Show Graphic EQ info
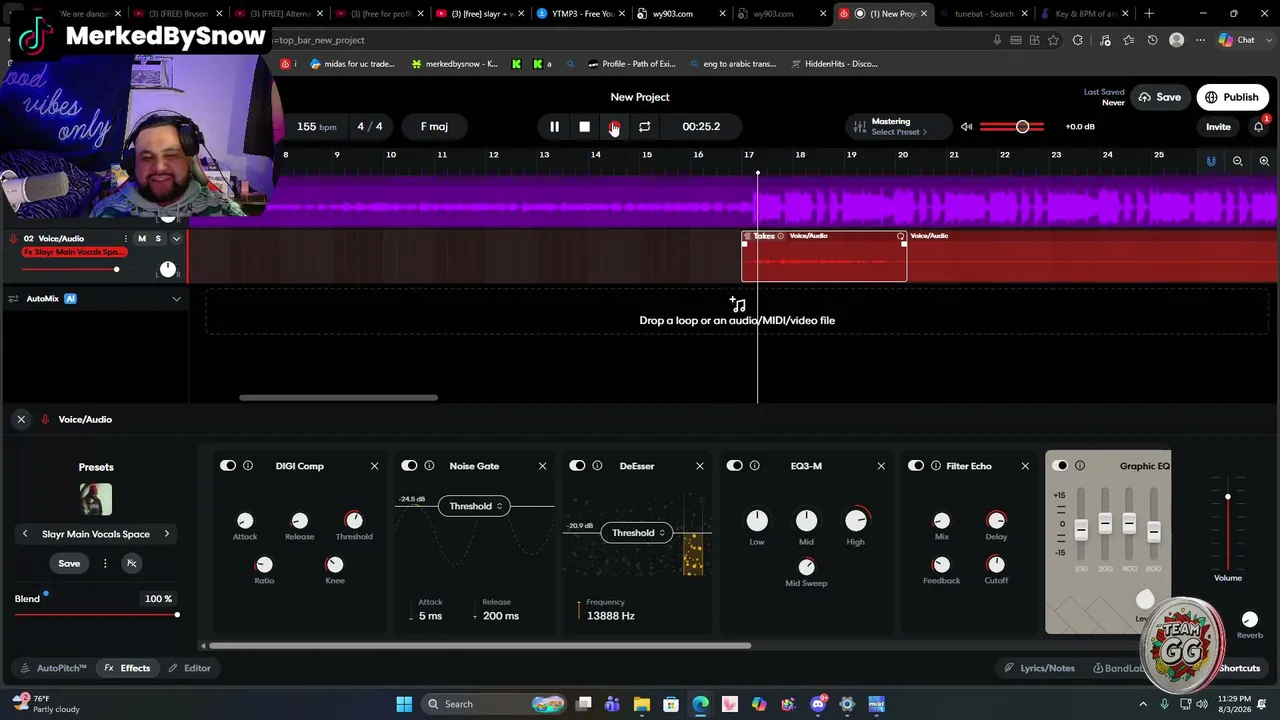 coord(1080,466)
